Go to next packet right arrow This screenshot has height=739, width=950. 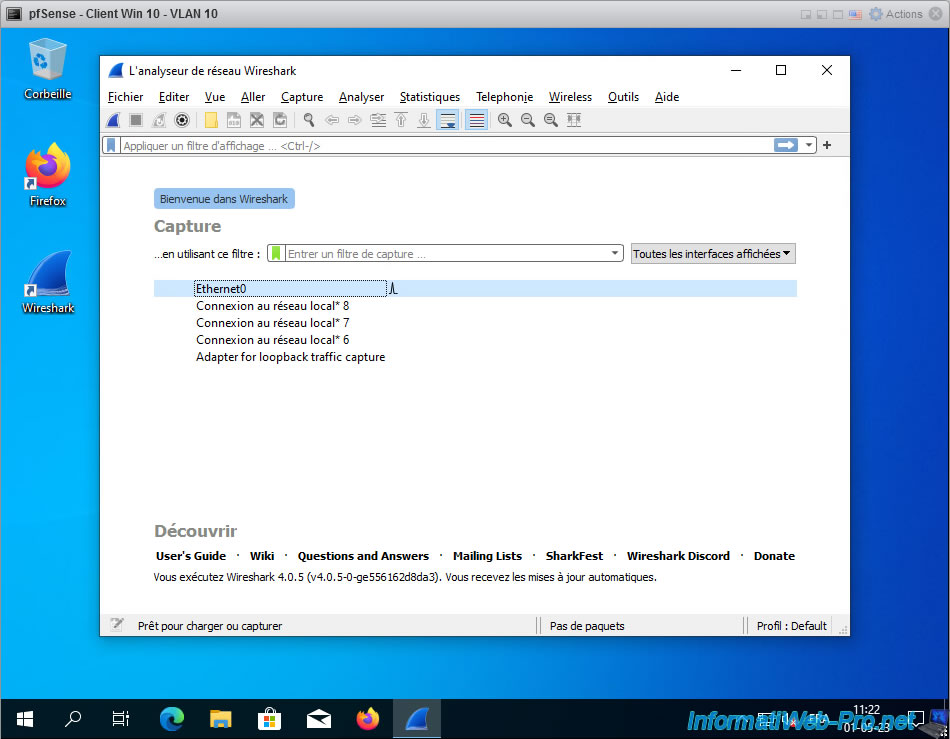click(355, 120)
